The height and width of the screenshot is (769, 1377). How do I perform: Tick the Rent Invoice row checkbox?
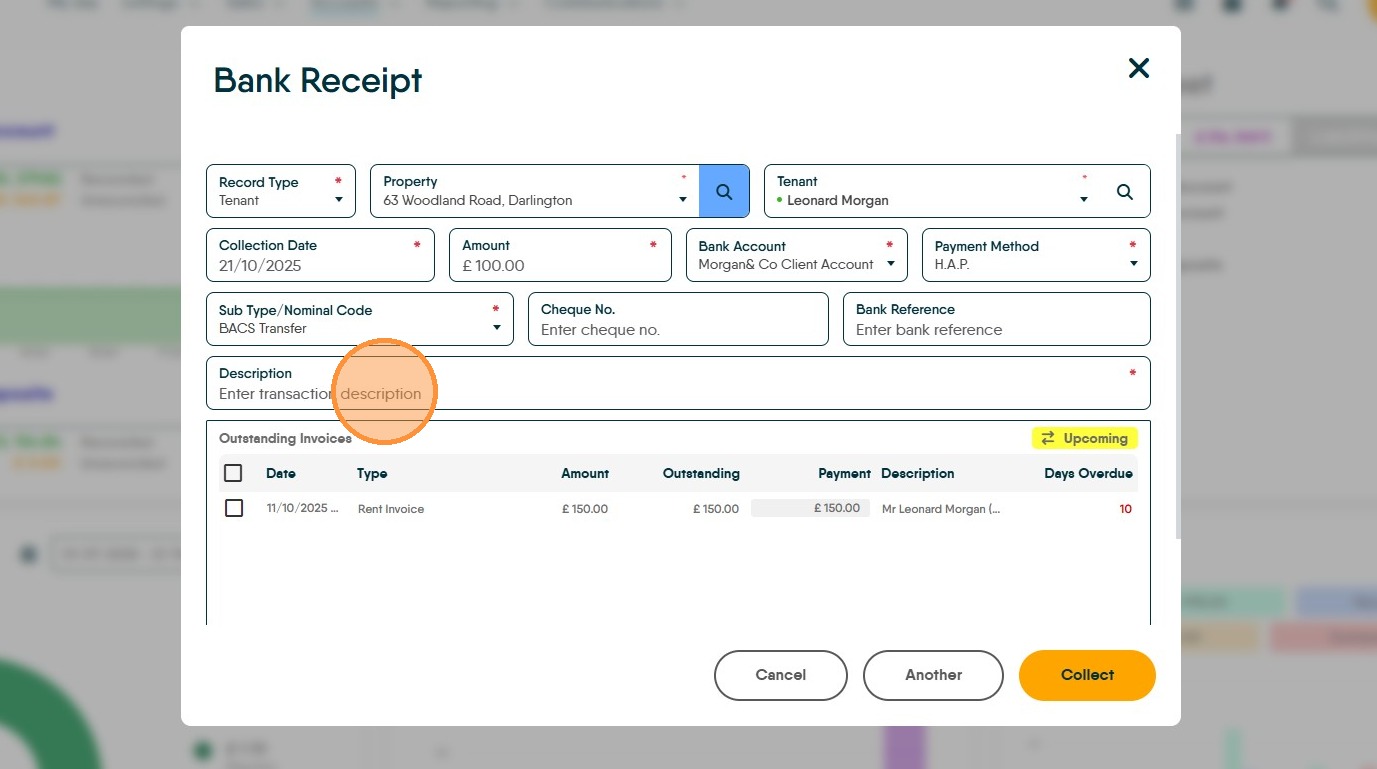(x=234, y=508)
